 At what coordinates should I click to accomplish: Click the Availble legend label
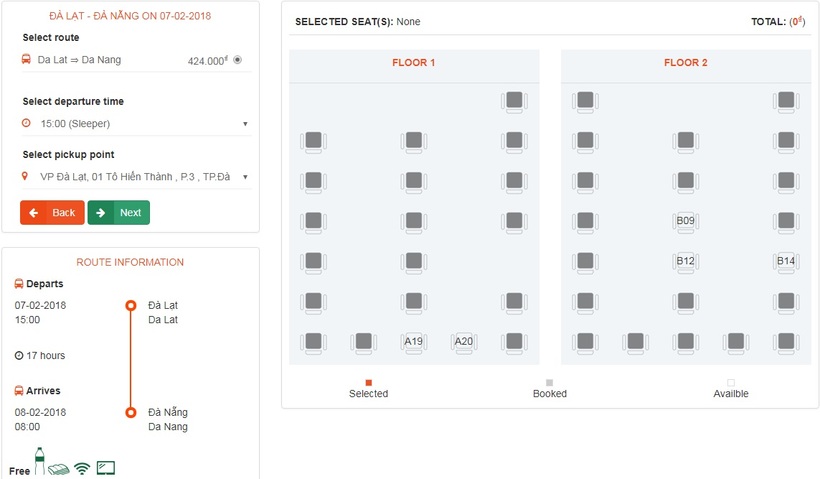731,394
